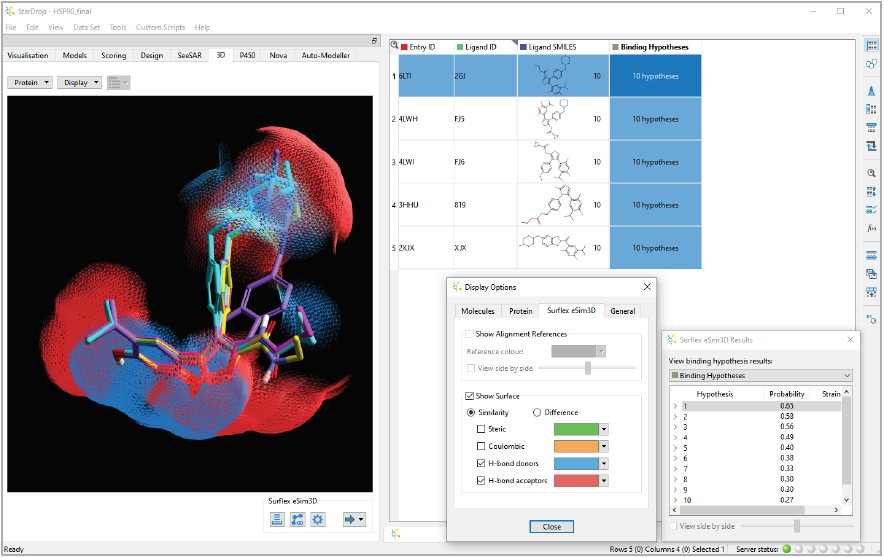This screenshot has width=884, height=558.
Task: Click the View side by side slider in Results
Action: (797, 526)
